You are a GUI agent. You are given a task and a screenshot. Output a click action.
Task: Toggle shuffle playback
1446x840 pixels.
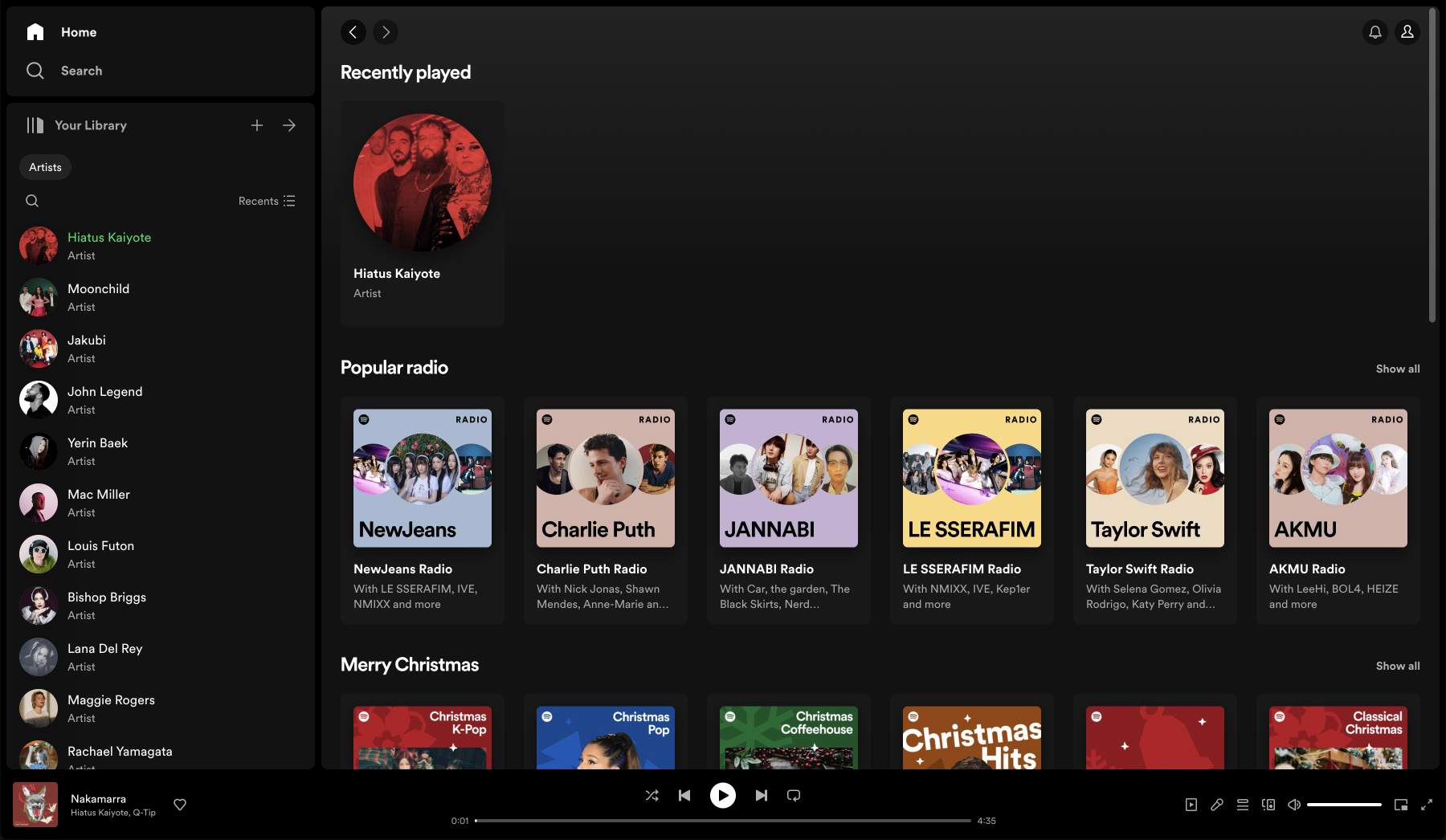click(x=652, y=795)
